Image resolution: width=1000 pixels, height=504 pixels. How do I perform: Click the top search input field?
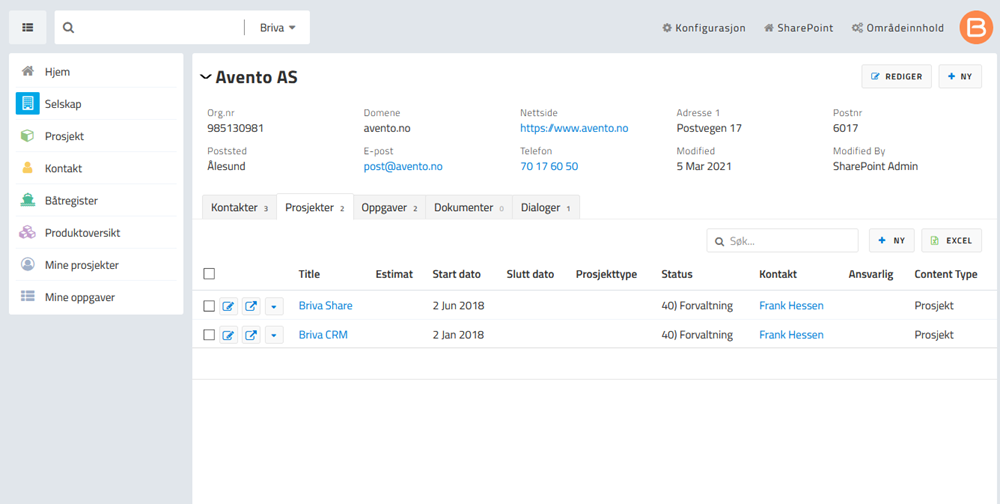click(x=159, y=28)
